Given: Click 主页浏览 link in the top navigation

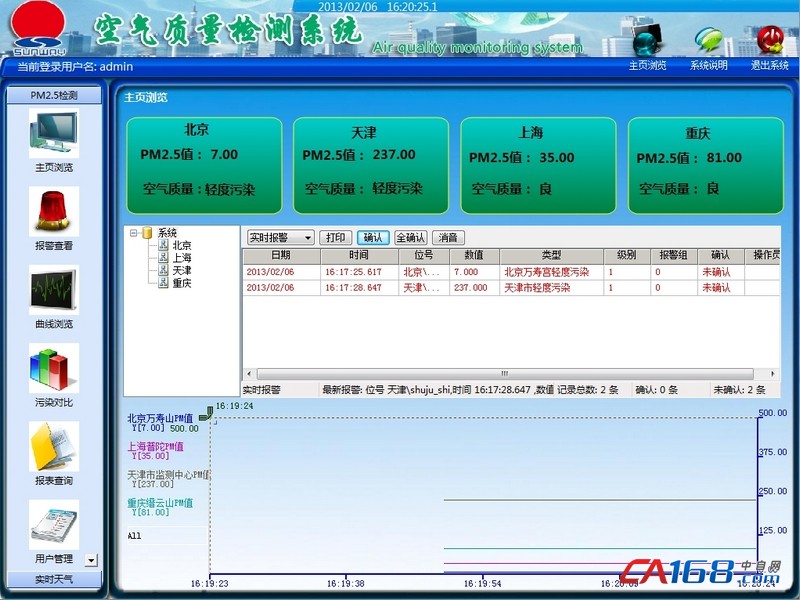Looking at the screenshot, I should pyautogui.click(x=647, y=65).
